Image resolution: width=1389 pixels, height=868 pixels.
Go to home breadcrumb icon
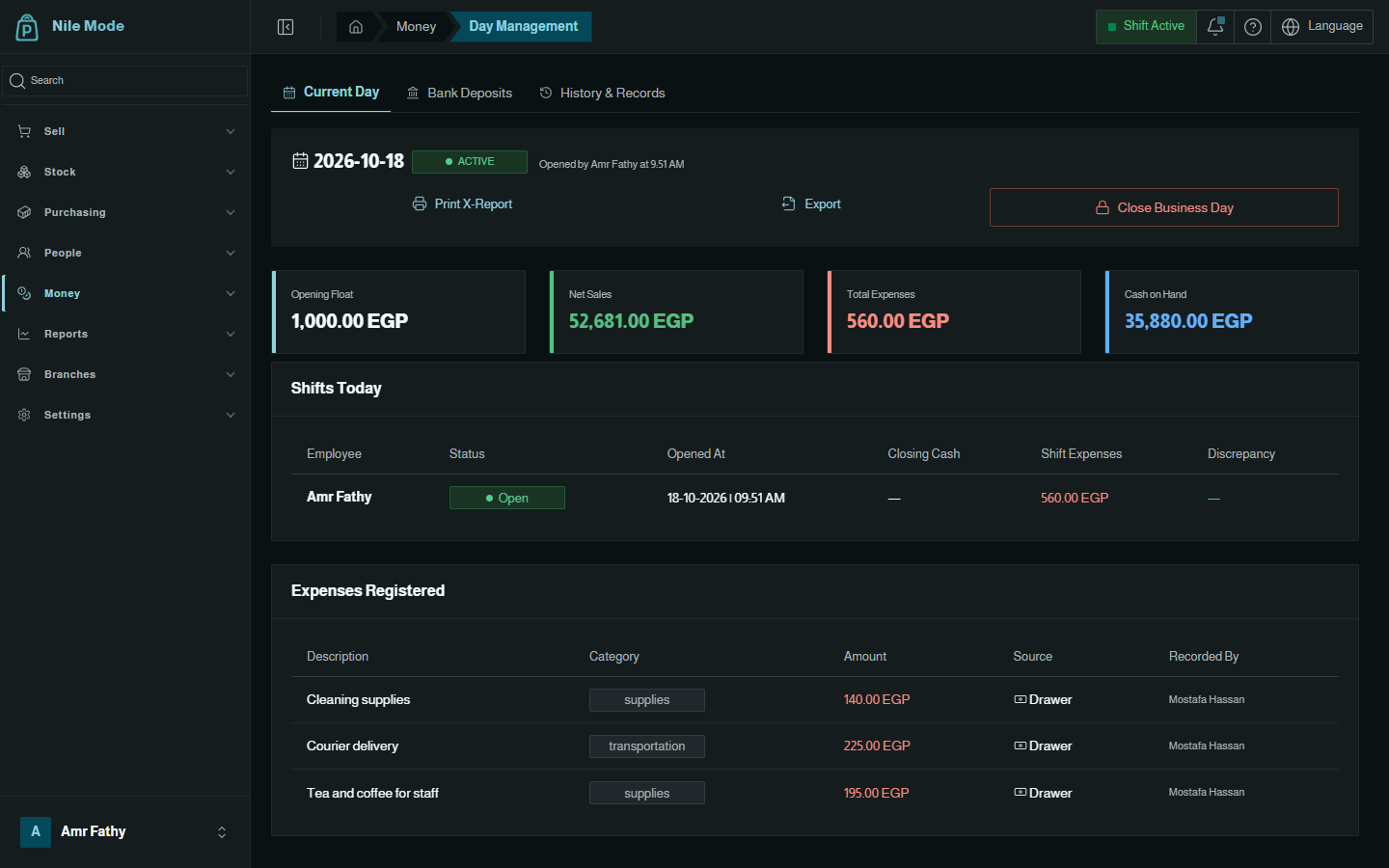[356, 27]
